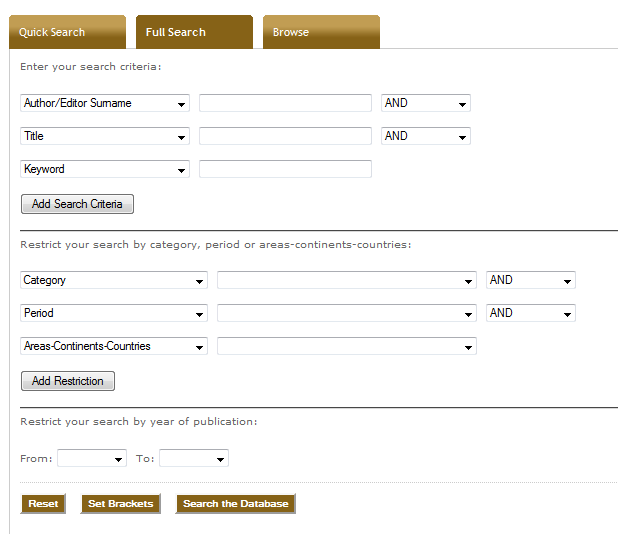618x534 pixels.
Task: Open the Category value selection dropdown
Action: [347, 280]
